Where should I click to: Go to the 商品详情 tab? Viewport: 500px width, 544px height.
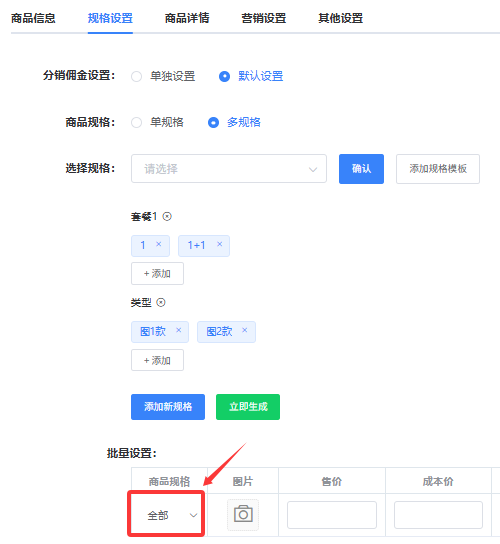(x=187, y=18)
